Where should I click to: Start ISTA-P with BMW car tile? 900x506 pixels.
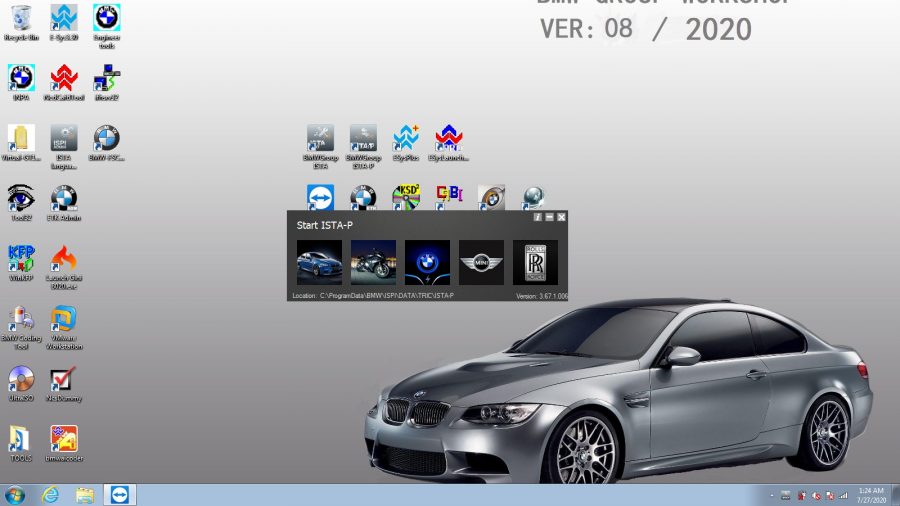click(319, 262)
